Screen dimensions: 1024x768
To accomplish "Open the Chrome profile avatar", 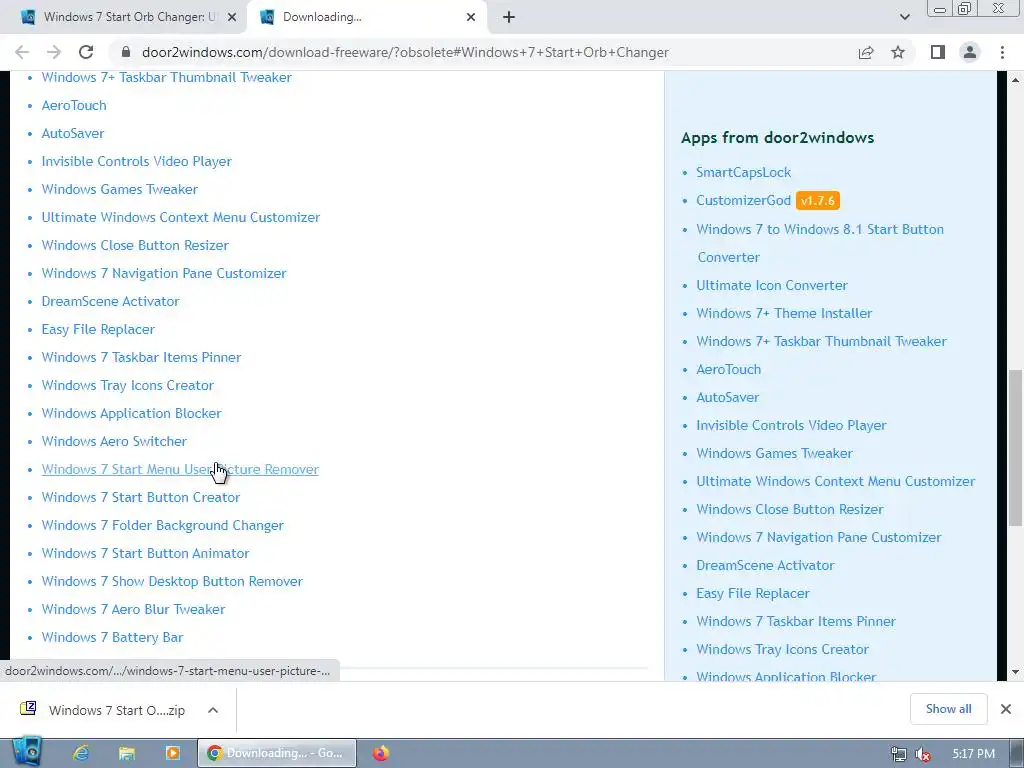I will click(970, 52).
